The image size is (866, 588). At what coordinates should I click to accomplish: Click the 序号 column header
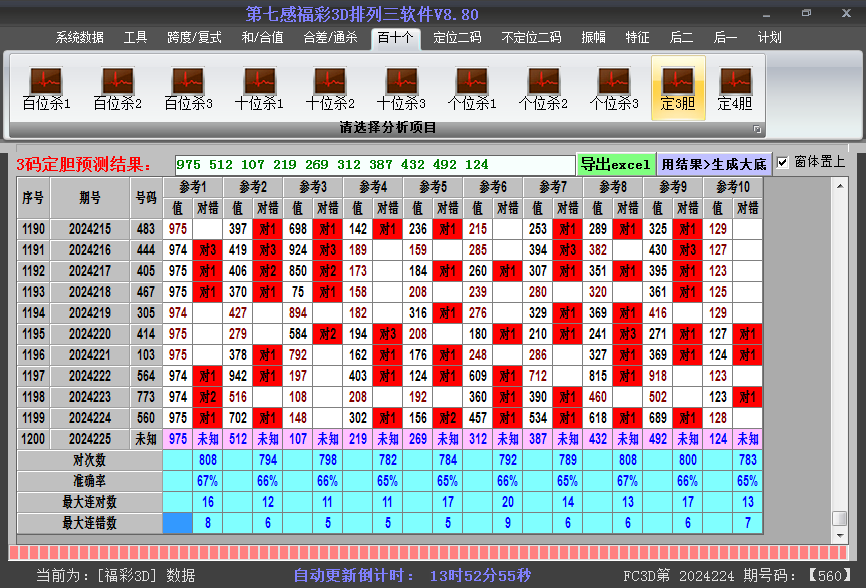[33, 198]
